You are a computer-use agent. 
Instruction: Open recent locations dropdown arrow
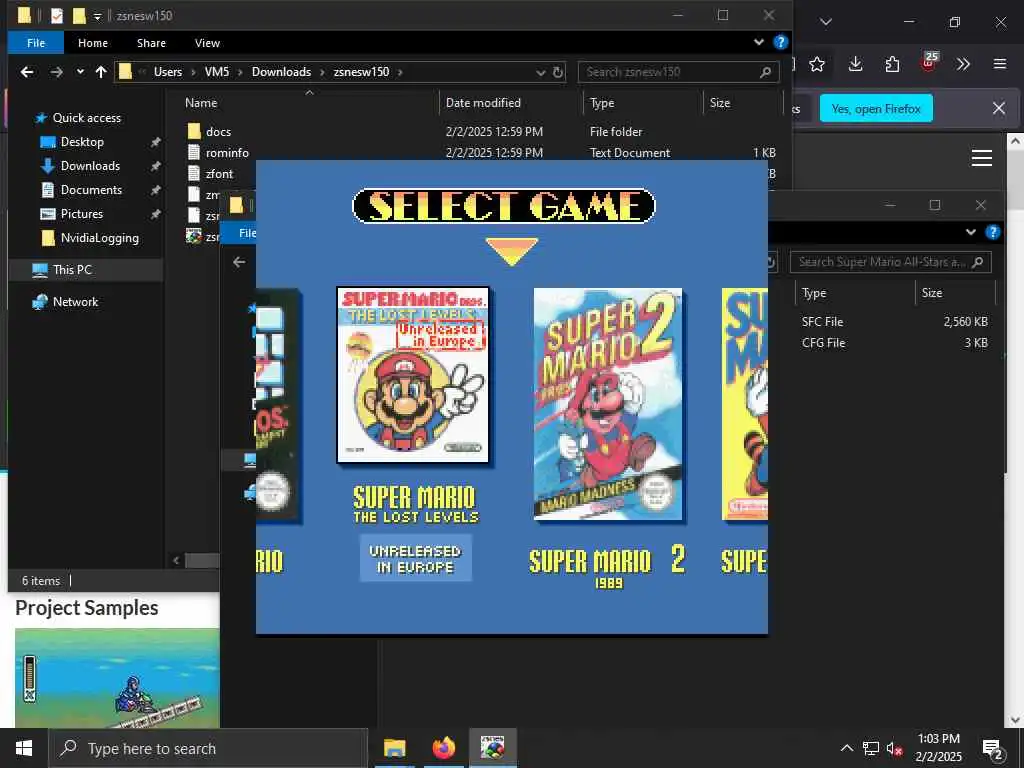tap(80, 72)
